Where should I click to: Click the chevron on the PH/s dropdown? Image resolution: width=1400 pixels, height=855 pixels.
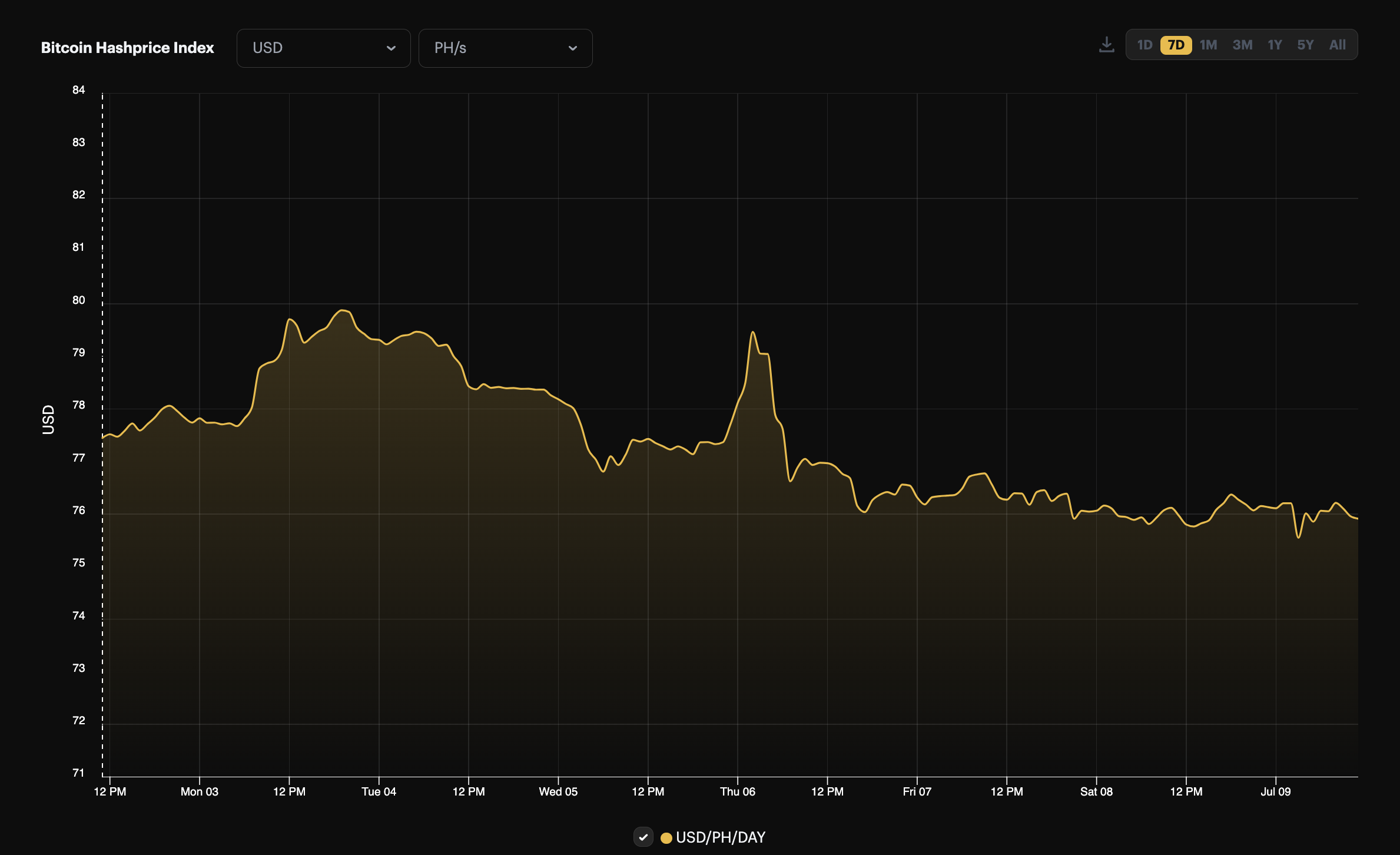coord(573,48)
